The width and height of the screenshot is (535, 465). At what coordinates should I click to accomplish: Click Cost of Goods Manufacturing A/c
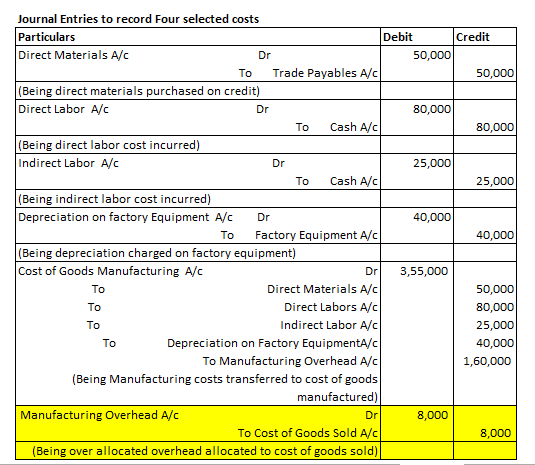click(110, 271)
